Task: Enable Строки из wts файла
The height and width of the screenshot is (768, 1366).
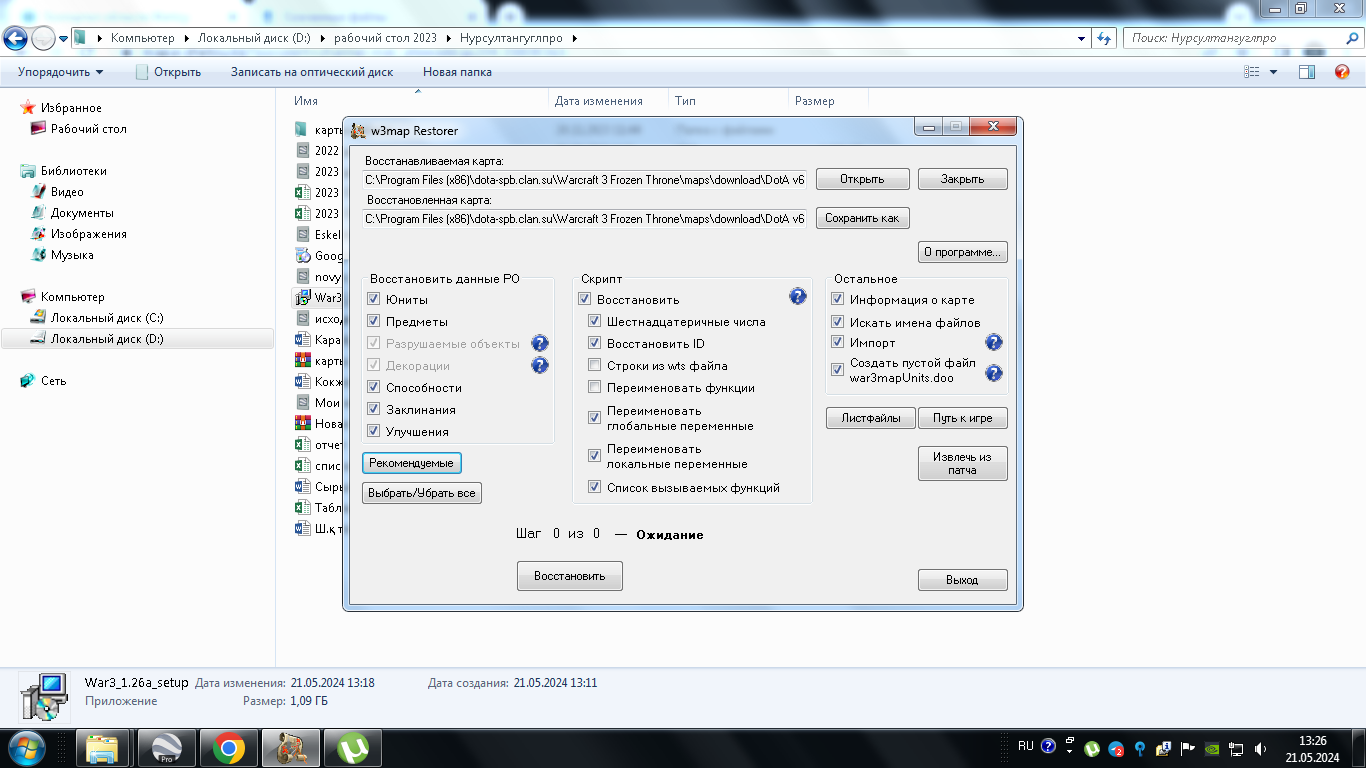Action: [594, 365]
